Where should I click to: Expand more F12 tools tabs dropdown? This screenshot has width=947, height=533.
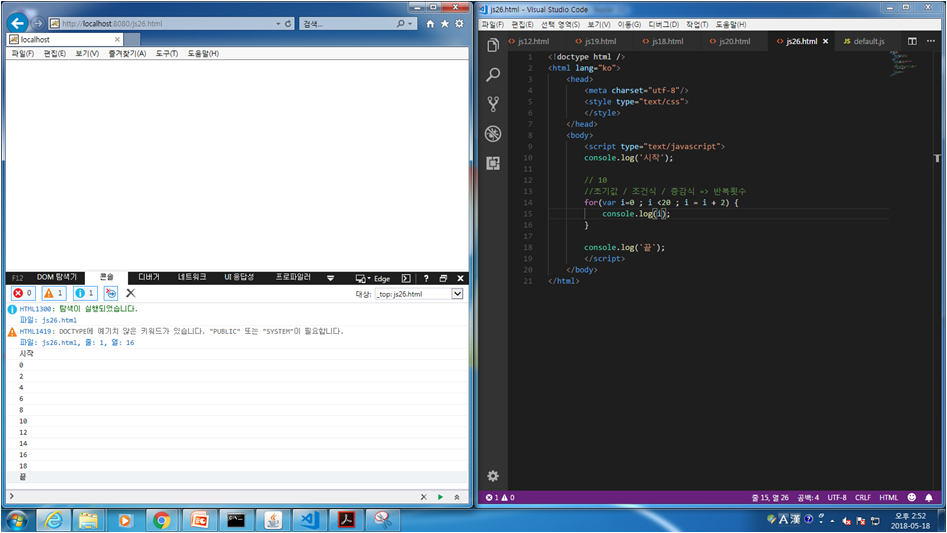[x=330, y=278]
